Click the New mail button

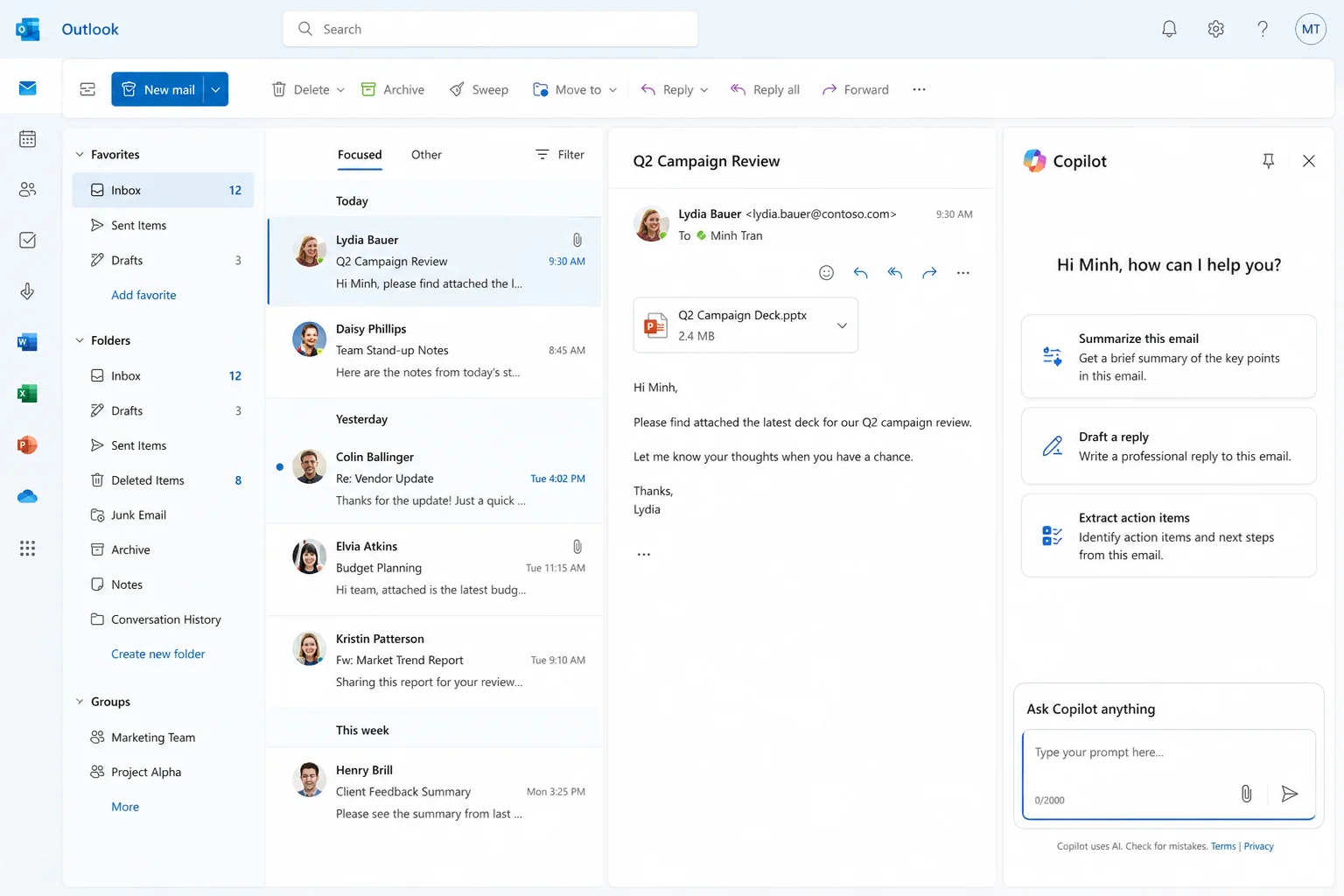157,89
